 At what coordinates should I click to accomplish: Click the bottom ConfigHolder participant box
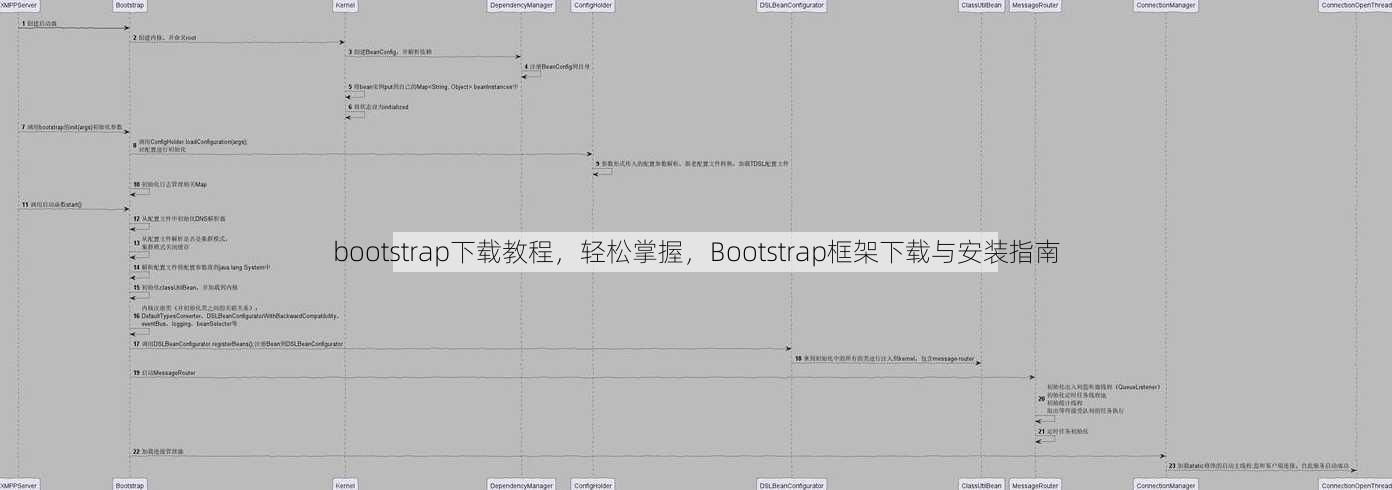[592, 484]
